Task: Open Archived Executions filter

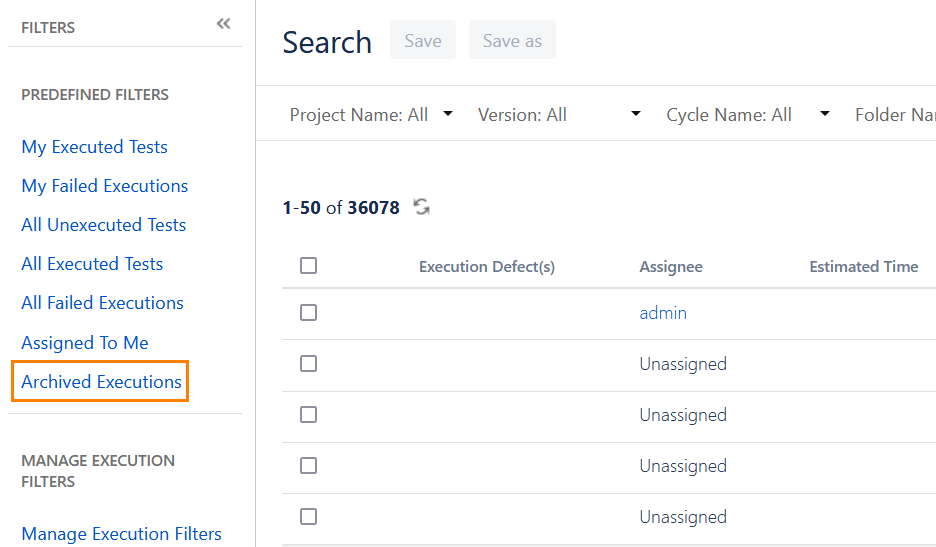Action: tap(101, 382)
